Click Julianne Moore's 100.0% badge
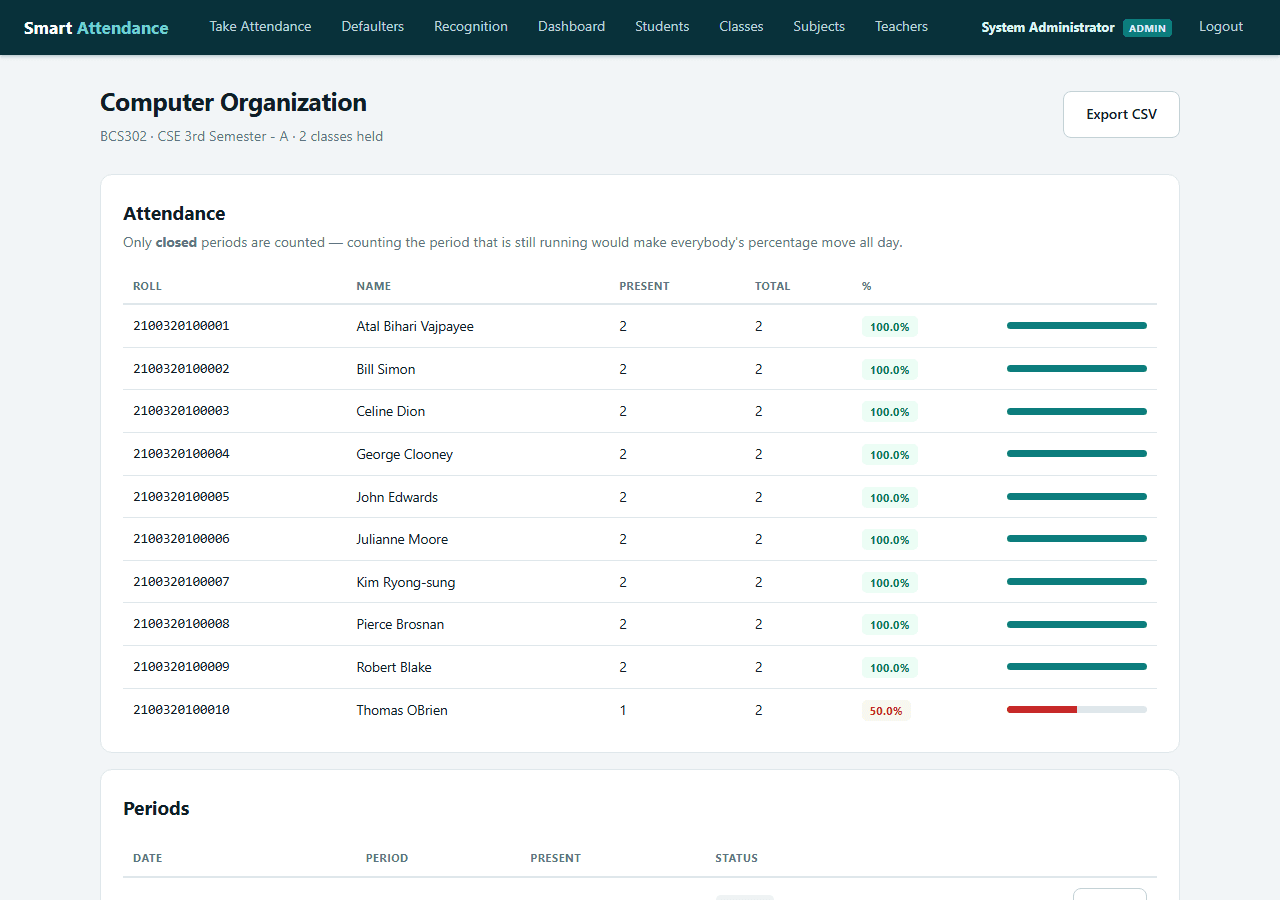This screenshot has width=1280, height=900. (x=889, y=540)
